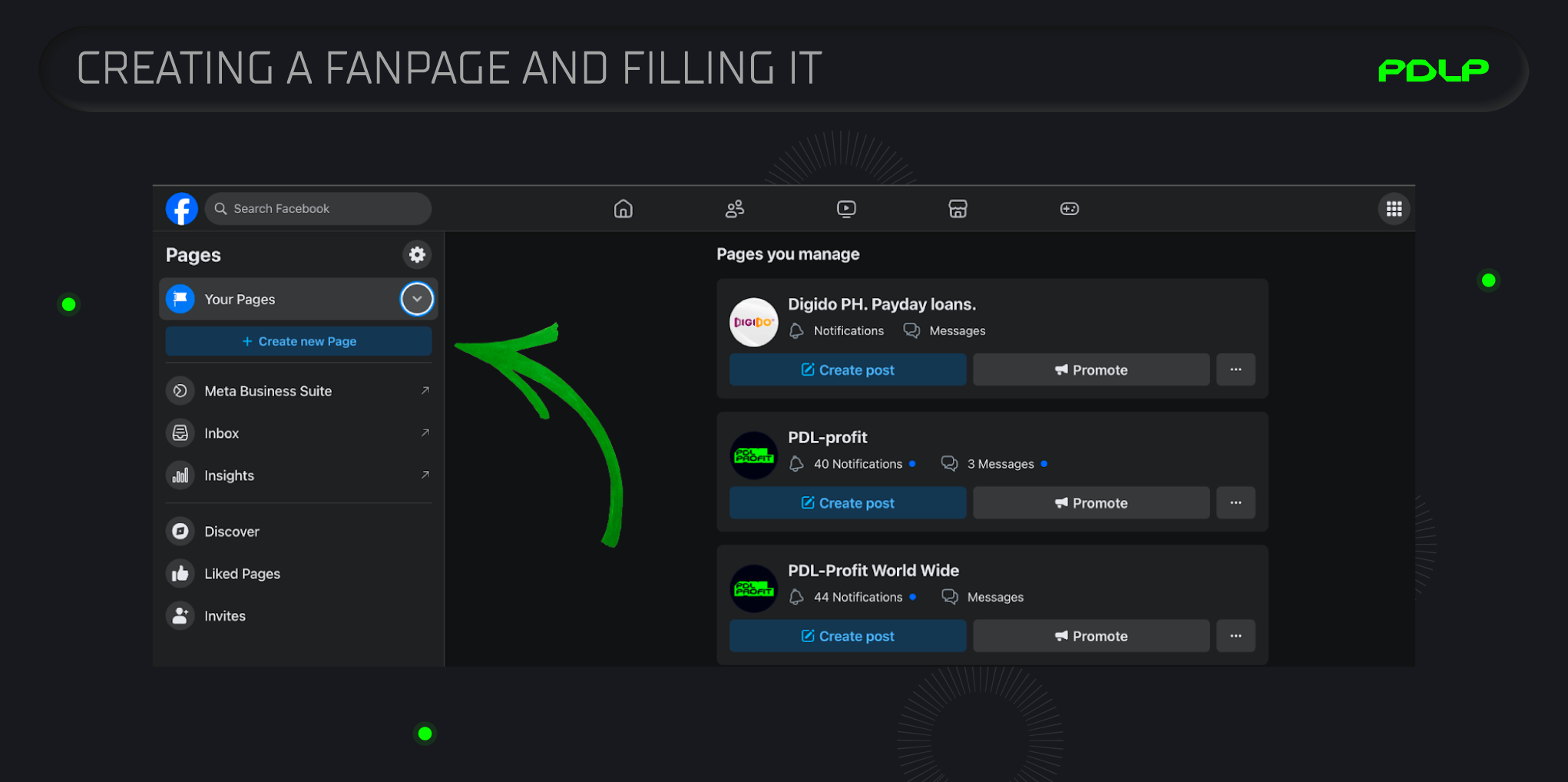This screenshot has height=782, width=1568.
Task: Click the PDL-profit page avatar
Action: pos(753,456)
